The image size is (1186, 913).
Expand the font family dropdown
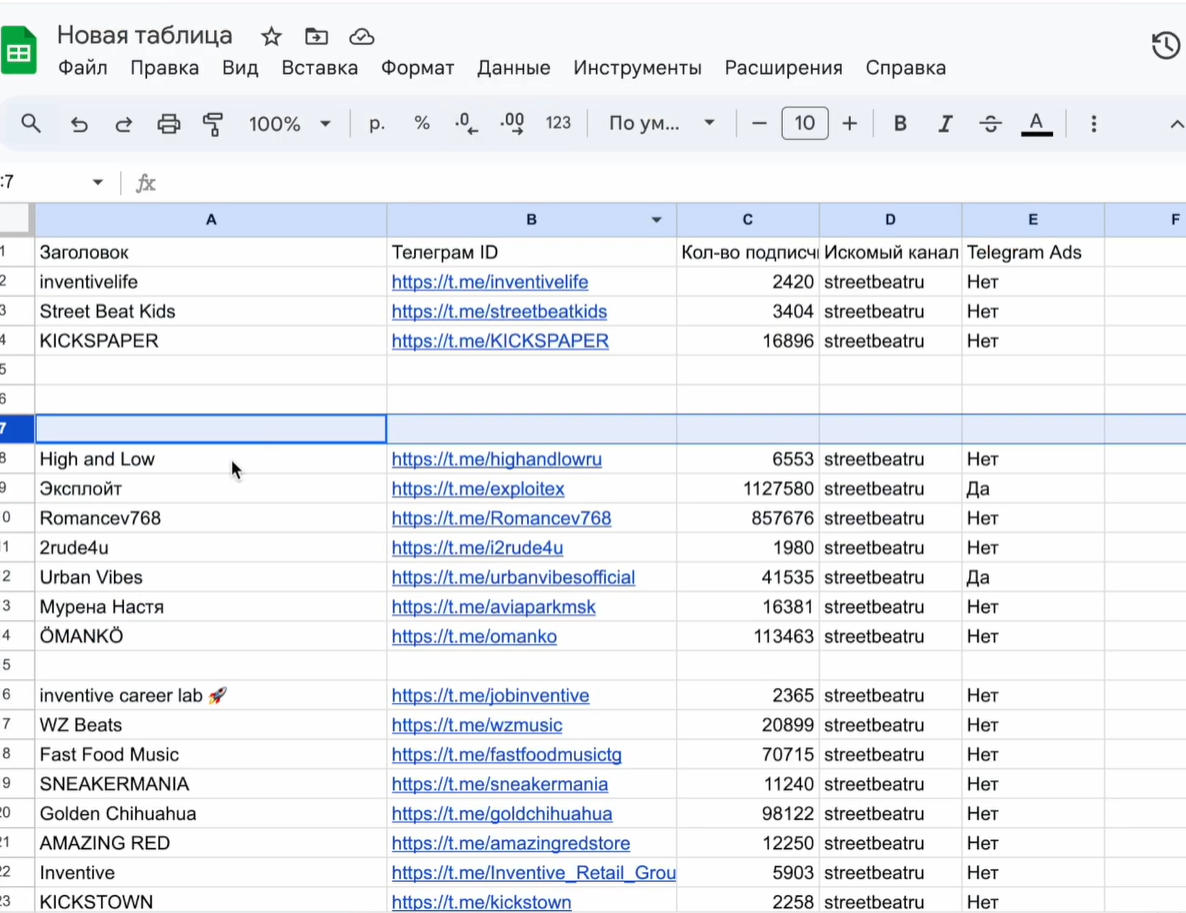click(662, 124)
